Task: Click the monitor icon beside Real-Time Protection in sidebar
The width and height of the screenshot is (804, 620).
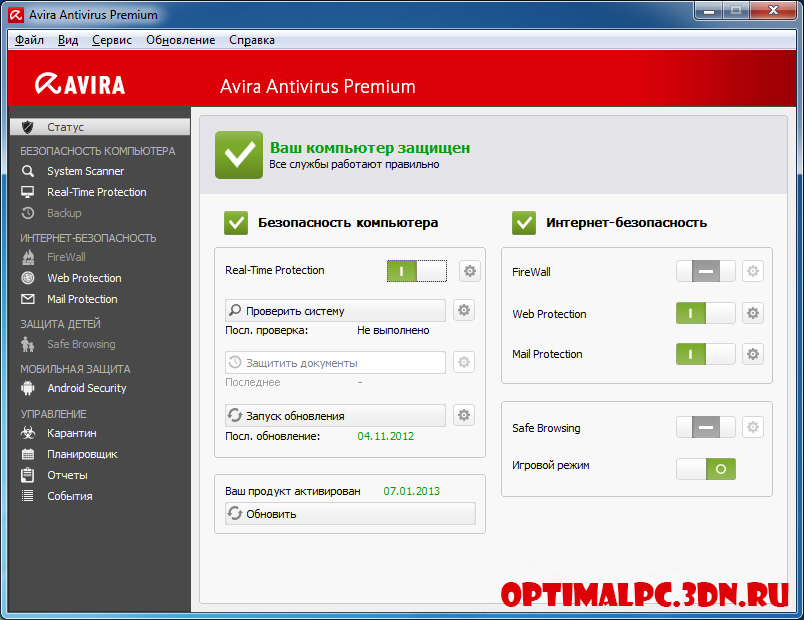Action: (28, 192)
